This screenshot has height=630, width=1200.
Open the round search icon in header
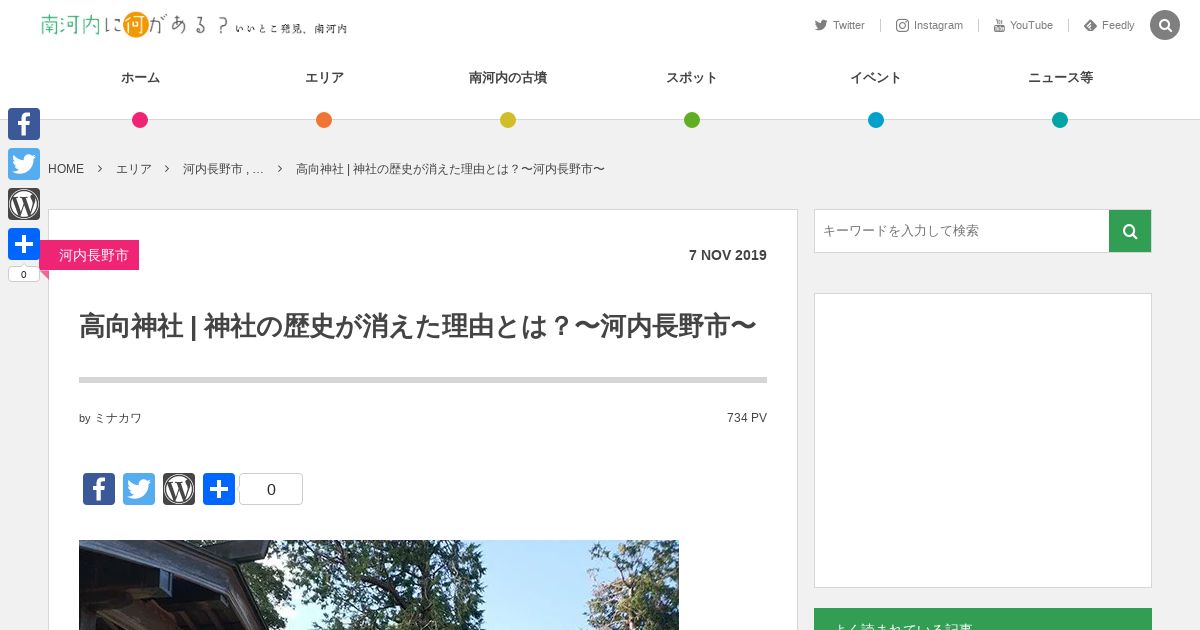coord(1165,25)
